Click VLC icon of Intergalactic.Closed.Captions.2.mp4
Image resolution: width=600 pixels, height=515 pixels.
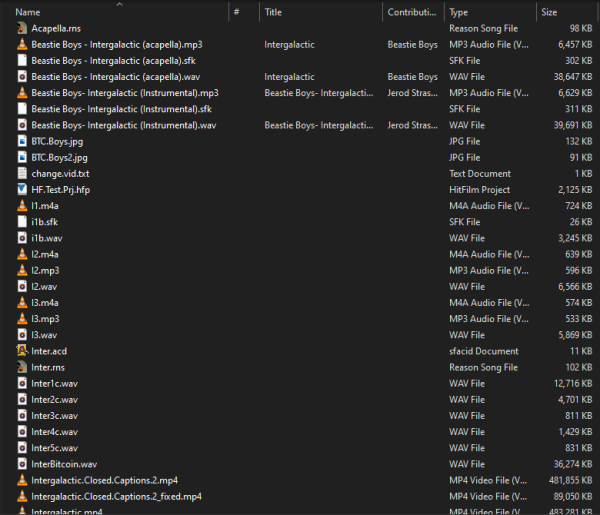point(22,480)
